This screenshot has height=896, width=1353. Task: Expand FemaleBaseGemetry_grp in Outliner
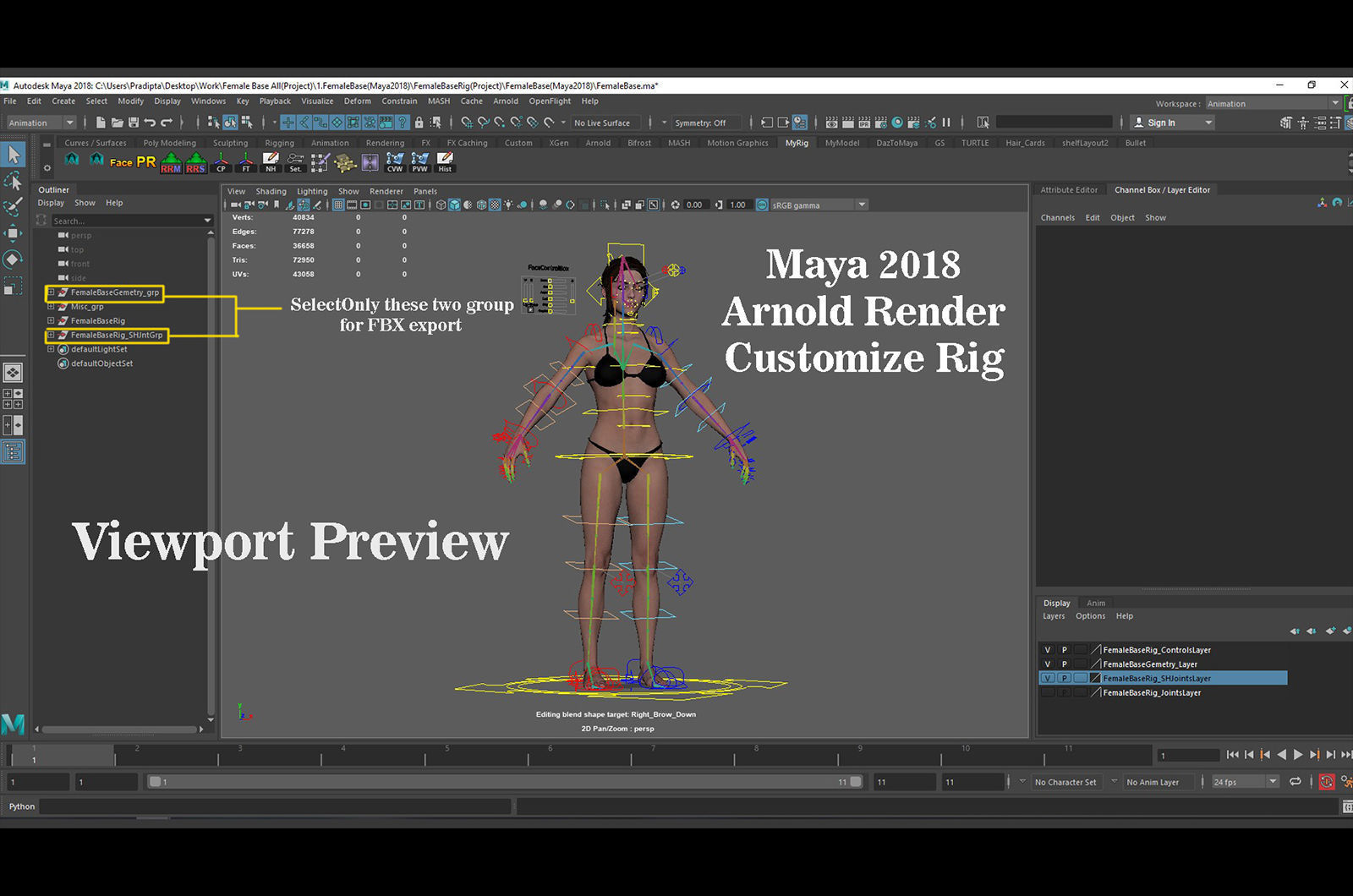tap(51, 292)
